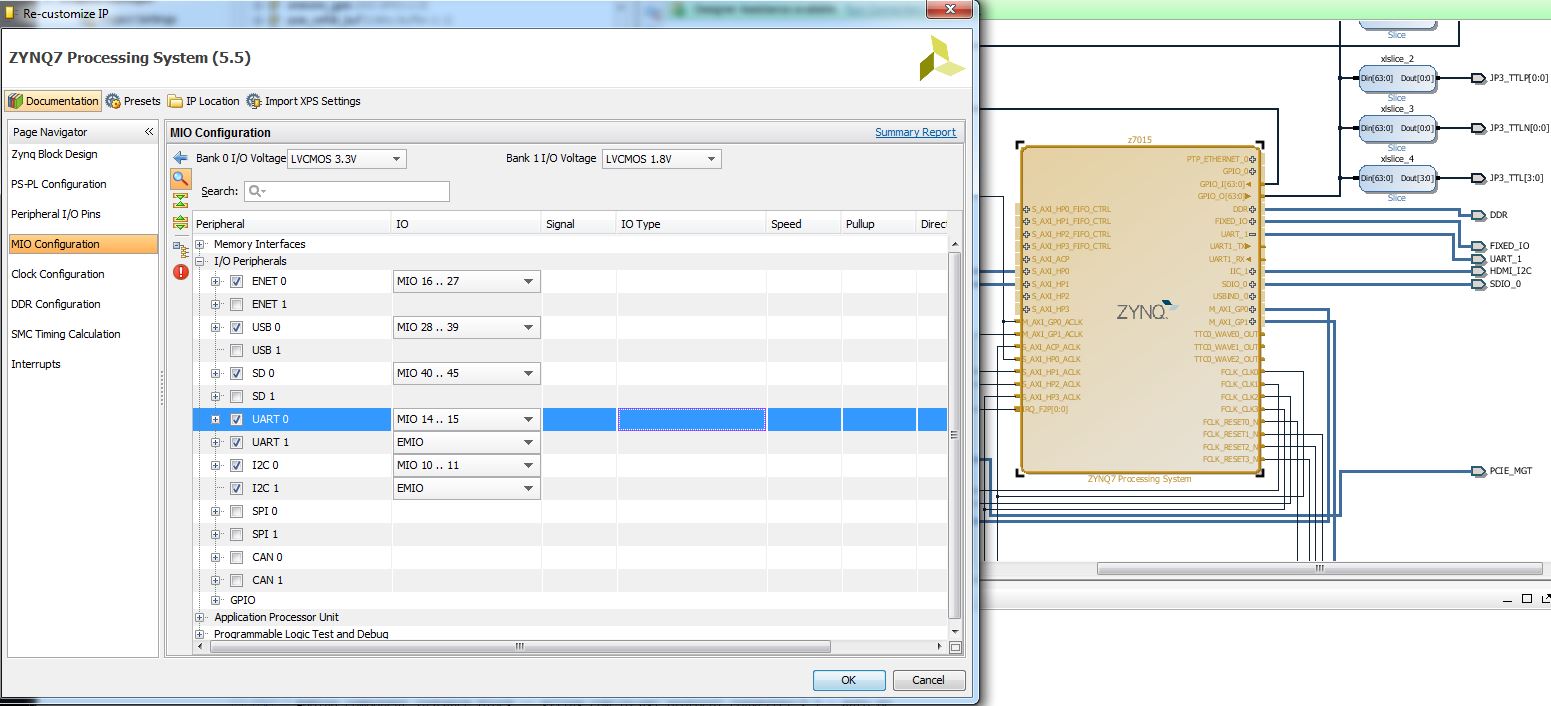Click the red error warning icon

click(x=181, y=271)
